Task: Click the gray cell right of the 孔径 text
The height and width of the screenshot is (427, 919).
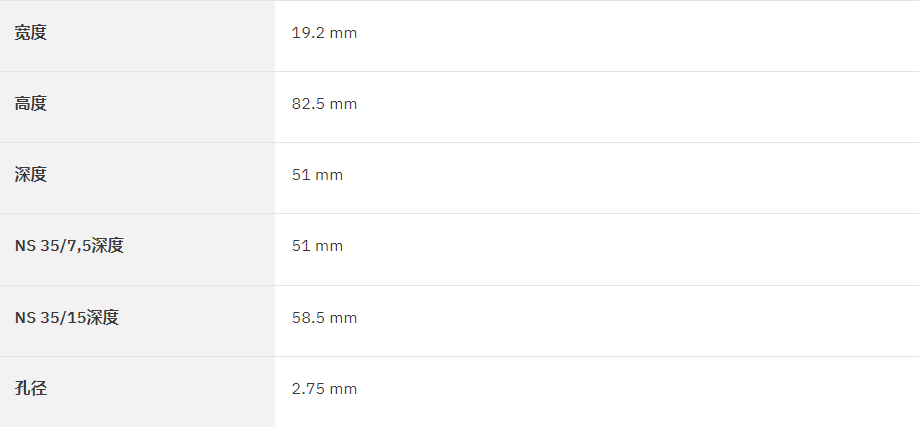Action: tap(161, 392)
